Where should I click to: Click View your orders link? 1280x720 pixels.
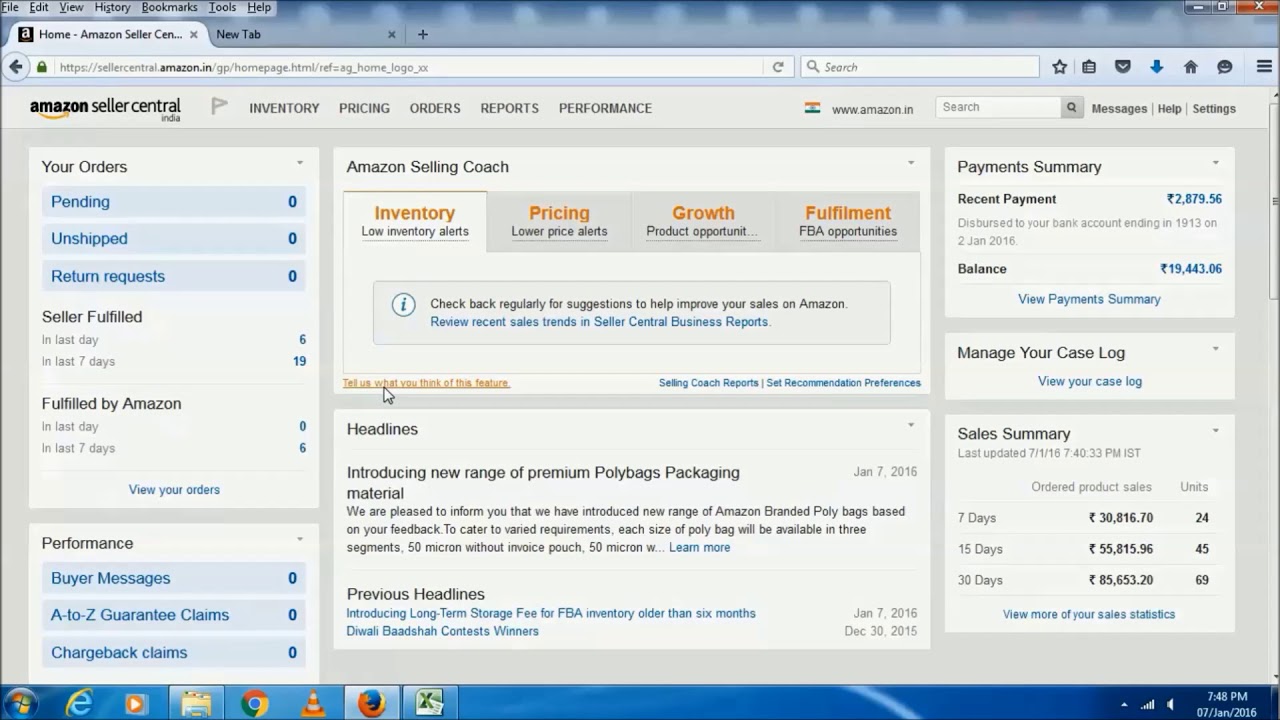(174, 490)
